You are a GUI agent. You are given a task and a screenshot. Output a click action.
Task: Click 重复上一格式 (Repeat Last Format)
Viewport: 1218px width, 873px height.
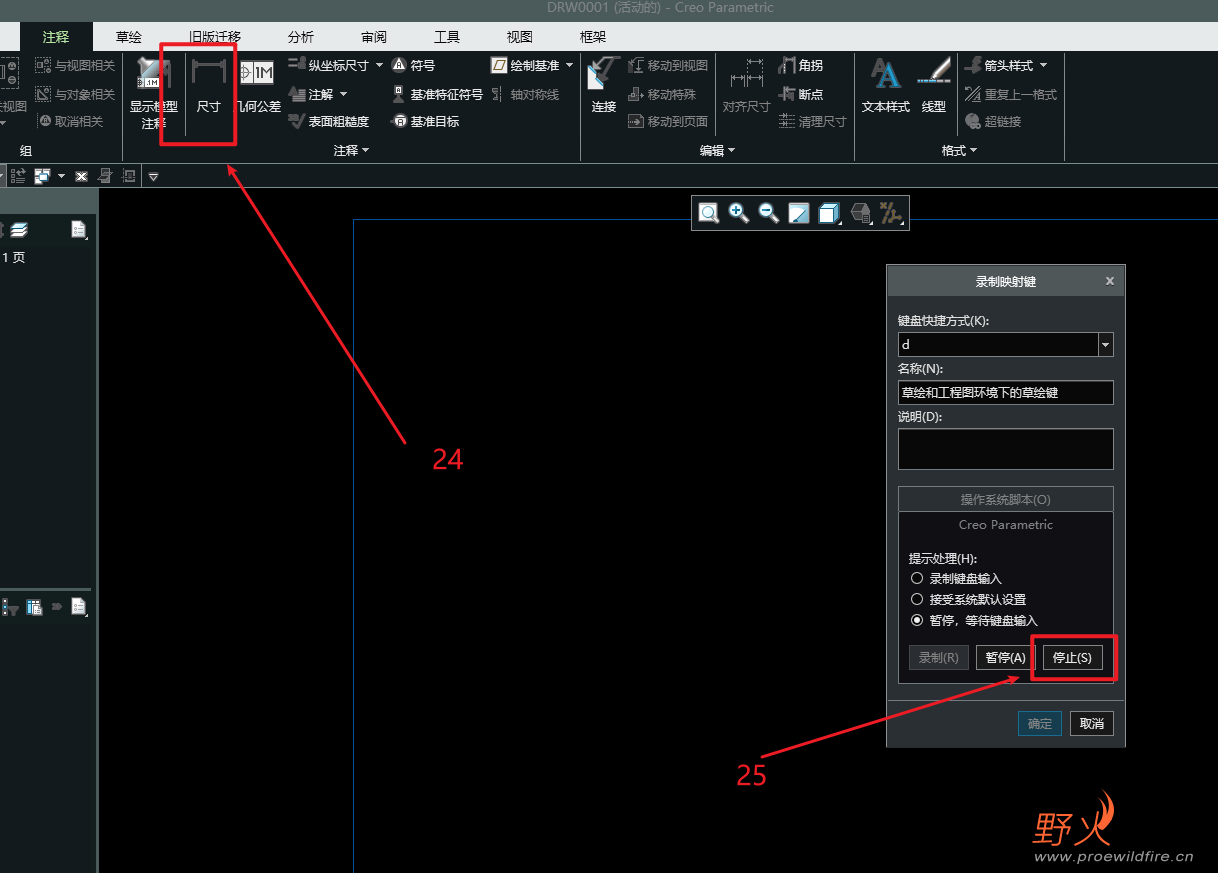(x=1011, y=95)
